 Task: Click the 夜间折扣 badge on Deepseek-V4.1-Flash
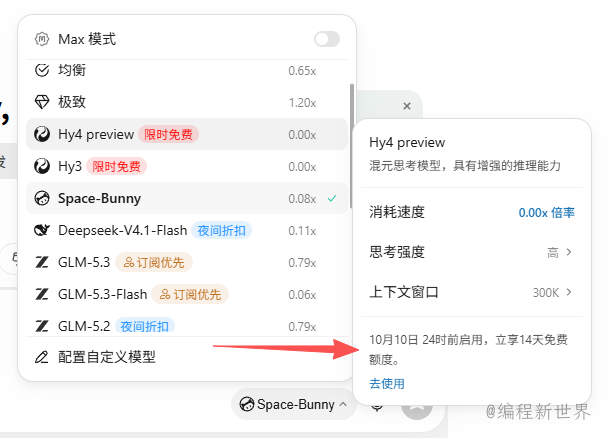pyautogui.click(x=221, y=230)
